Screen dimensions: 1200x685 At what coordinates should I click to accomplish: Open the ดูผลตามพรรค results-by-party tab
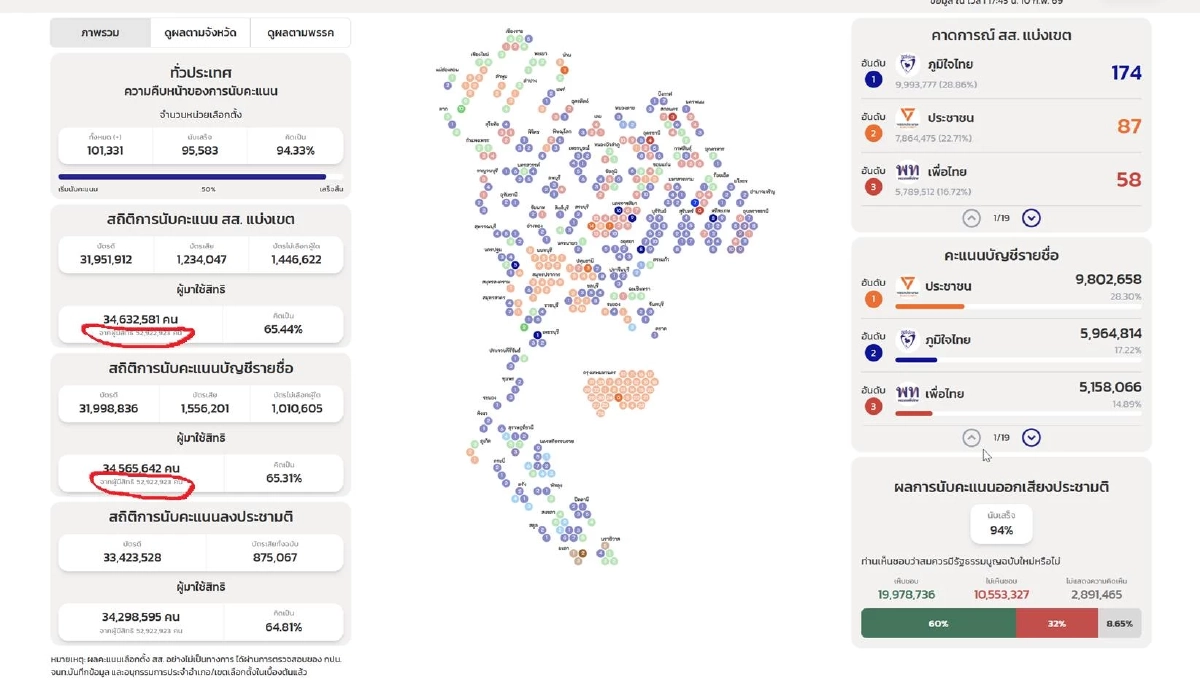tap(300, 33)
